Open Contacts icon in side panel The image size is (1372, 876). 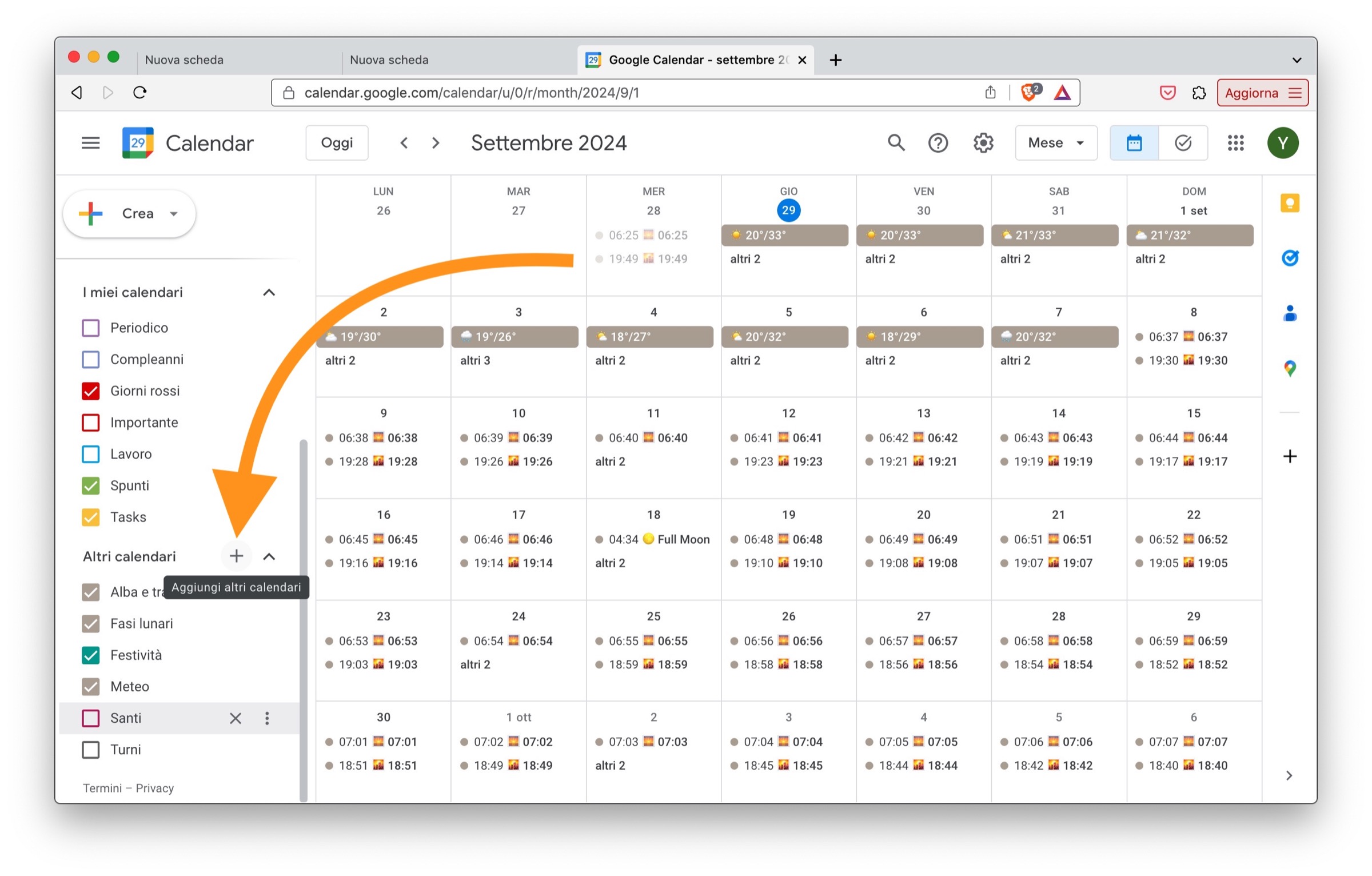point(1289,313)
